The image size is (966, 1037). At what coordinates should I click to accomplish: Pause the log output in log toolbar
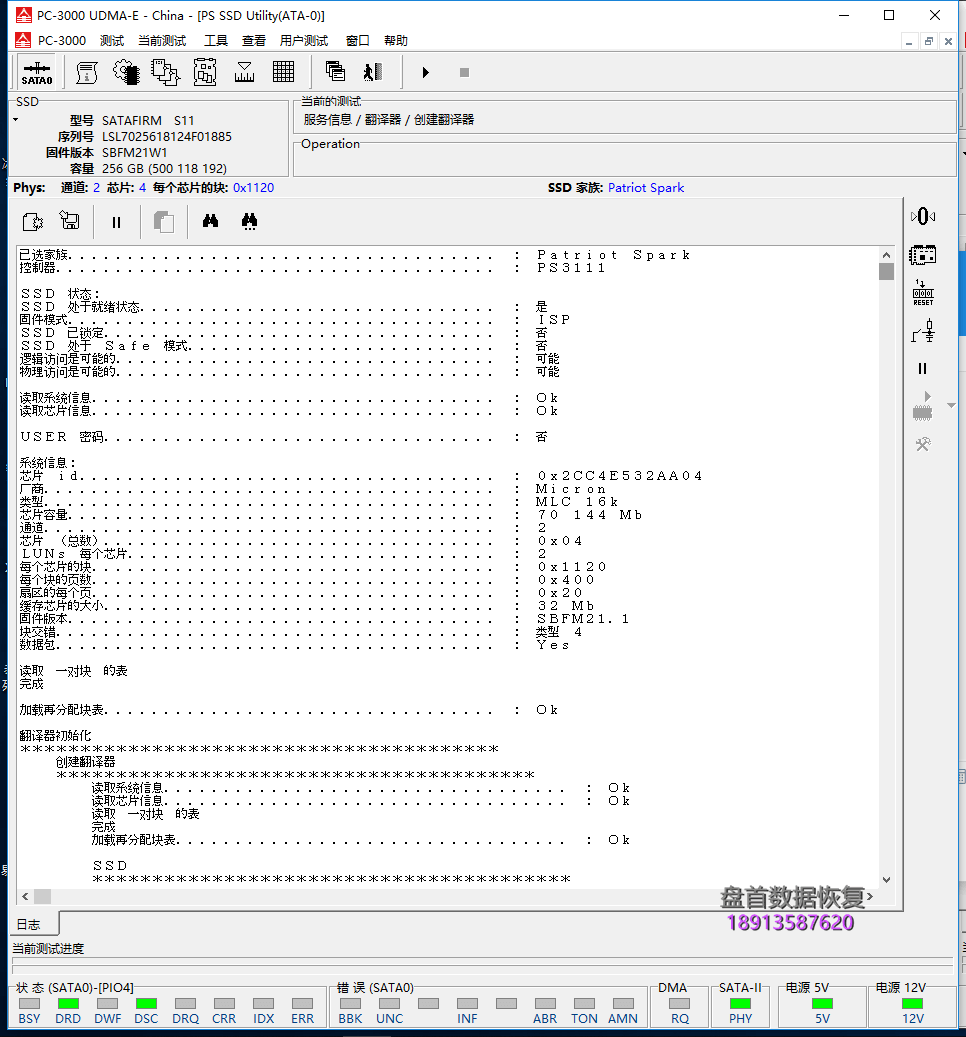(116, 223)
